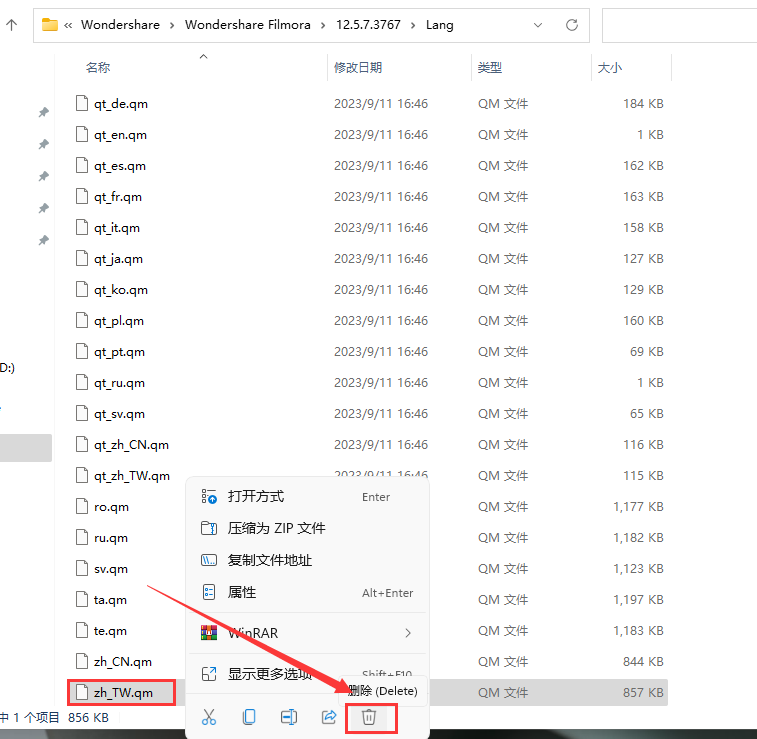The width and height of the screenshot is (757, 739).
Task: Select the file qt_pt.qm
Action: coord(119,352)
